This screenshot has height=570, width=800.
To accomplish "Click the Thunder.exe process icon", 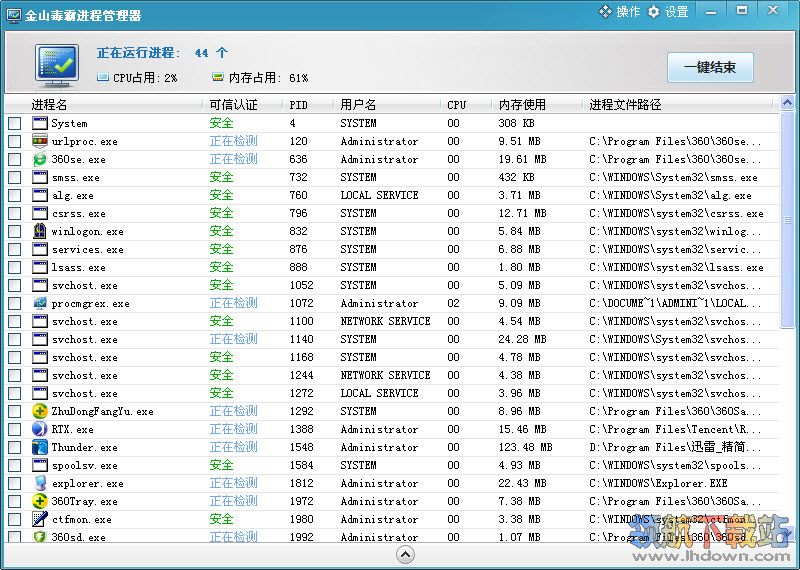I will point(39,448).
